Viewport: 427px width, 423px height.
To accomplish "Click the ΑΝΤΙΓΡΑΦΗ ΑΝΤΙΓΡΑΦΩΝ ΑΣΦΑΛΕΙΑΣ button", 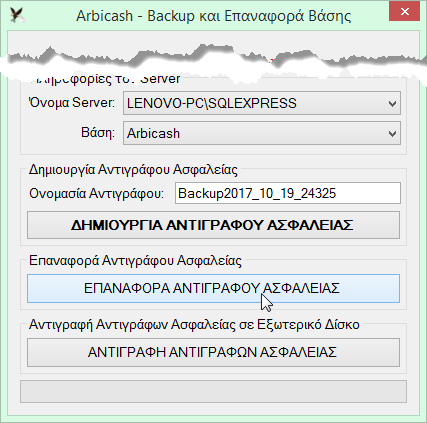I will click(213, 352).
